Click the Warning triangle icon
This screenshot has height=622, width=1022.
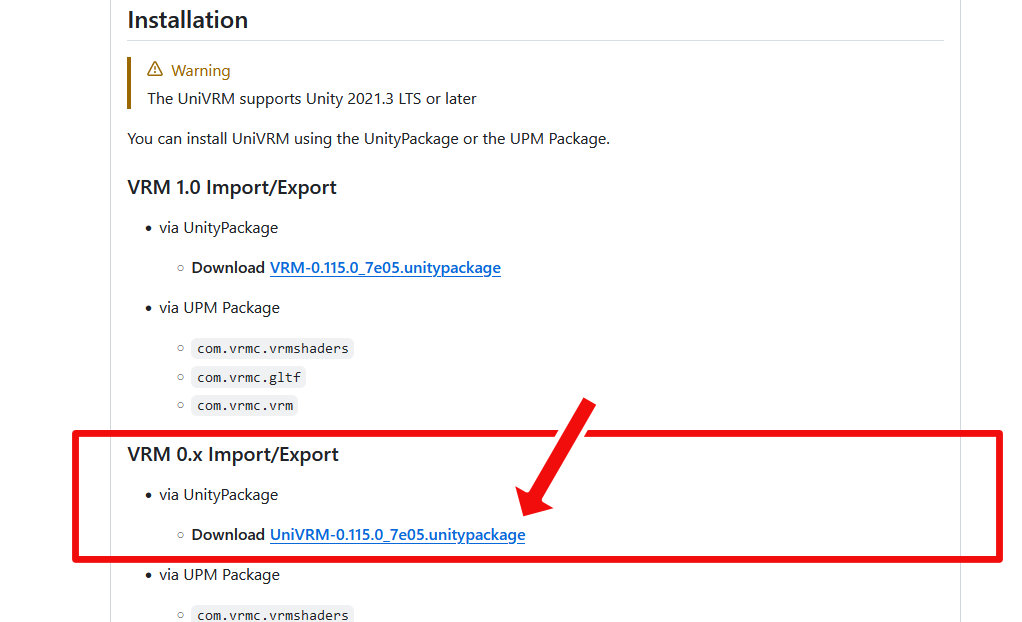155,70
